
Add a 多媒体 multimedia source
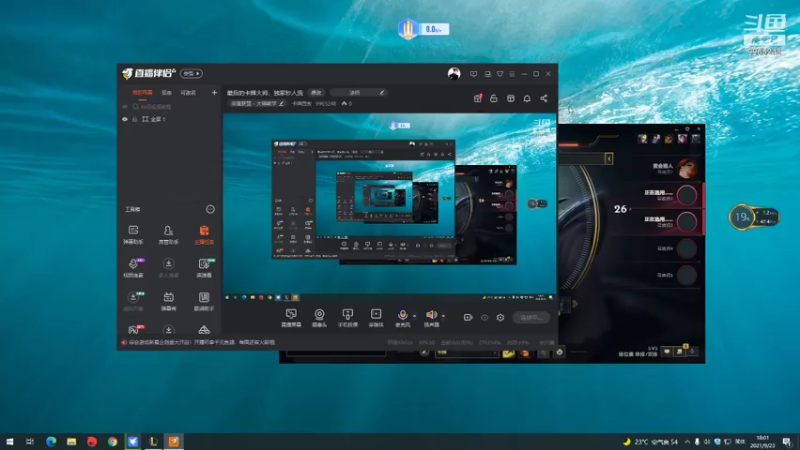(x=376, y=317)
